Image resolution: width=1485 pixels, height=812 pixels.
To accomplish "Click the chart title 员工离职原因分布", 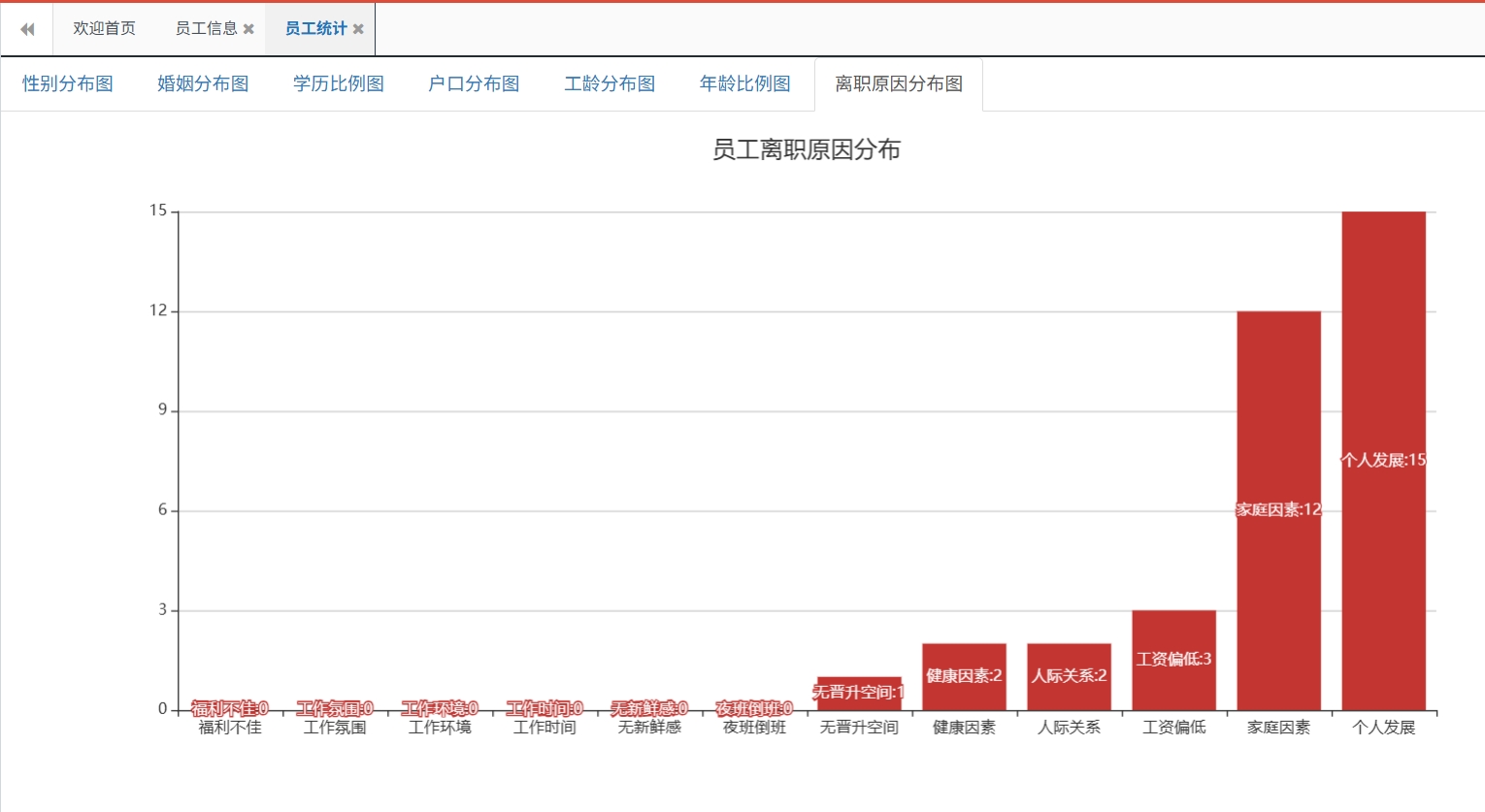I will pos(804,150).
